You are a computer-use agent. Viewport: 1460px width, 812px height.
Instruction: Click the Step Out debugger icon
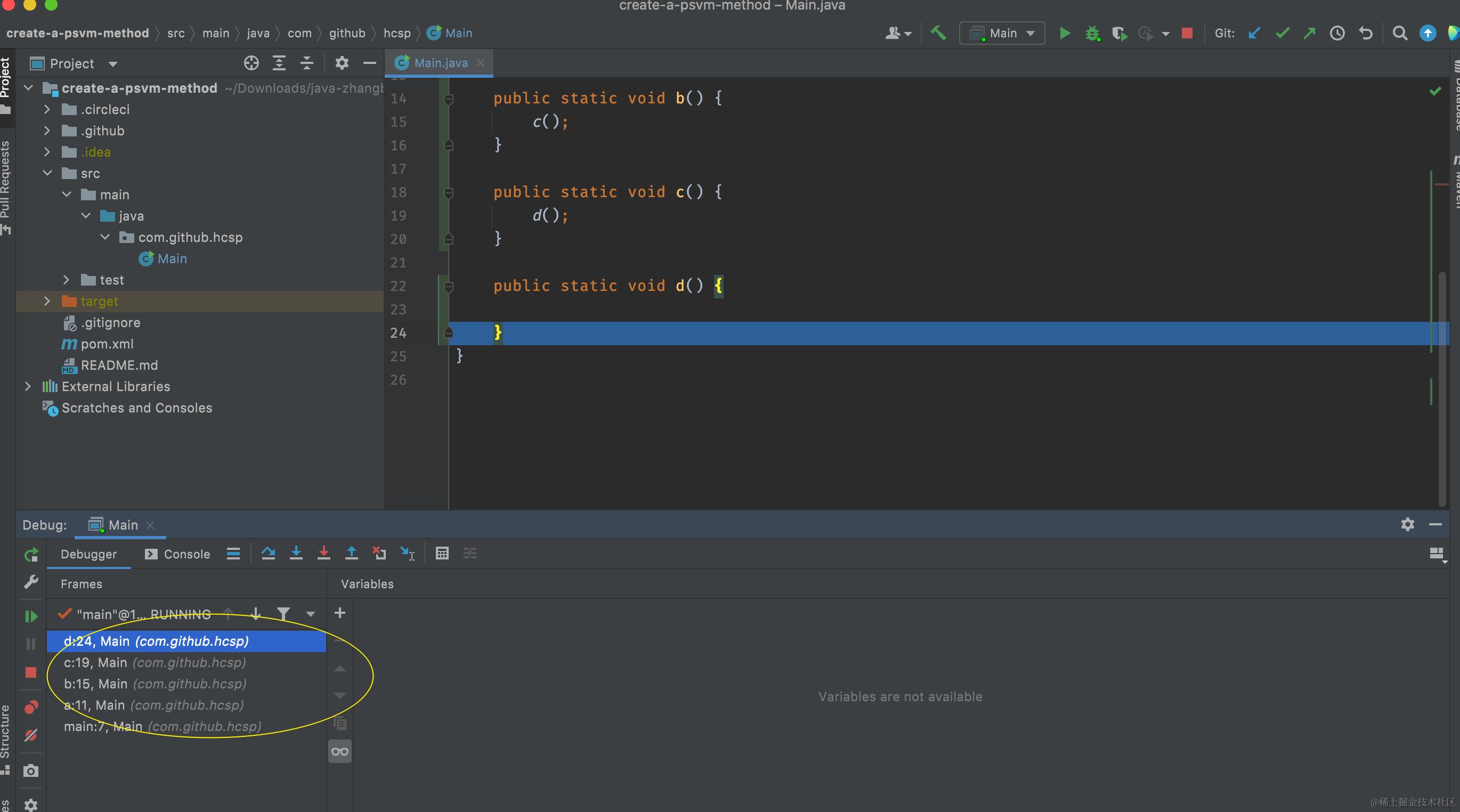[x=351, y=553]
